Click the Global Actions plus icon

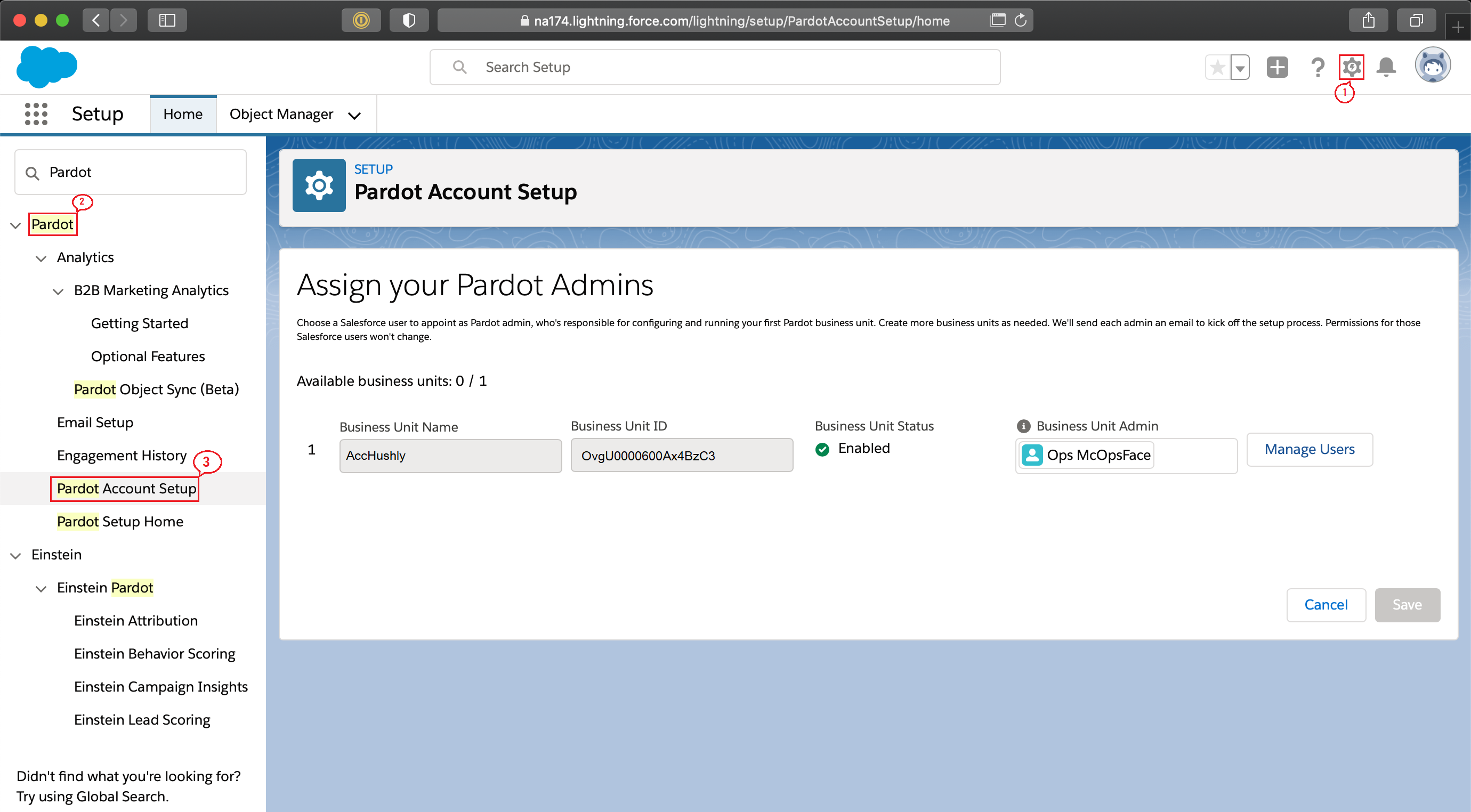pos(1277,67)
